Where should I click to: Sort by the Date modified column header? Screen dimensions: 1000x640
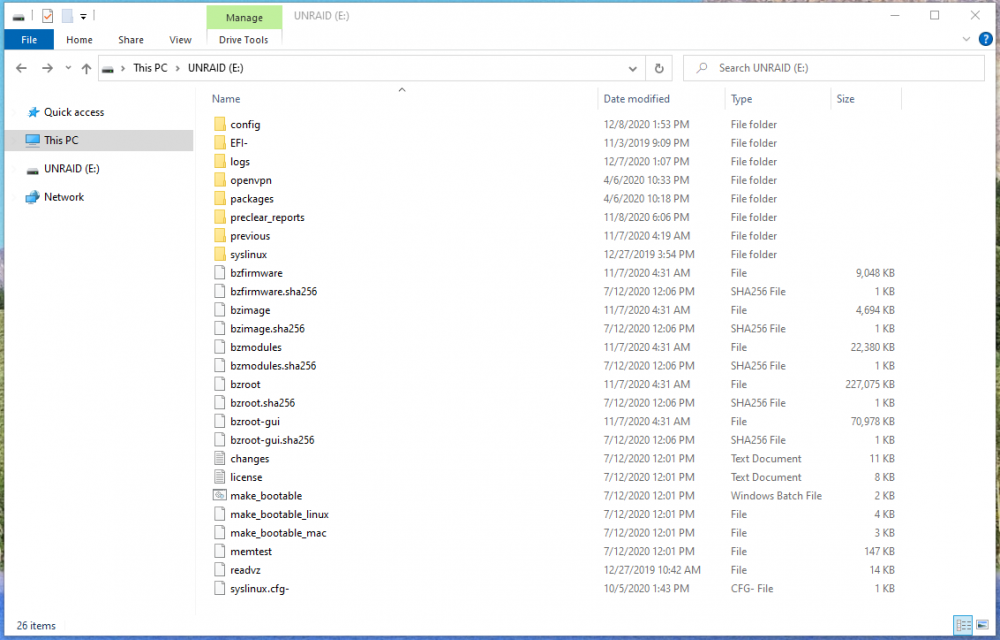(636, 99)
